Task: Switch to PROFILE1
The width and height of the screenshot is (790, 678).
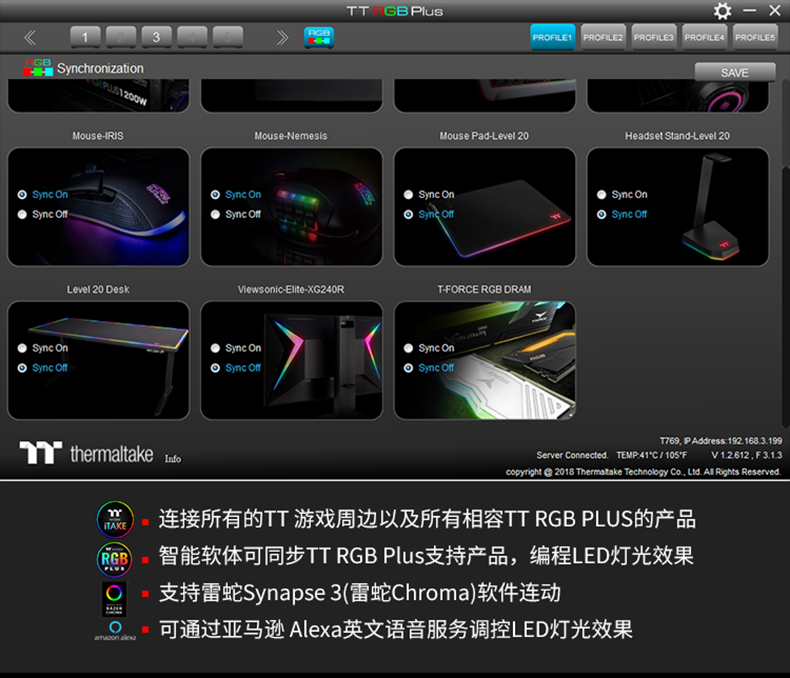Action: 552,37
